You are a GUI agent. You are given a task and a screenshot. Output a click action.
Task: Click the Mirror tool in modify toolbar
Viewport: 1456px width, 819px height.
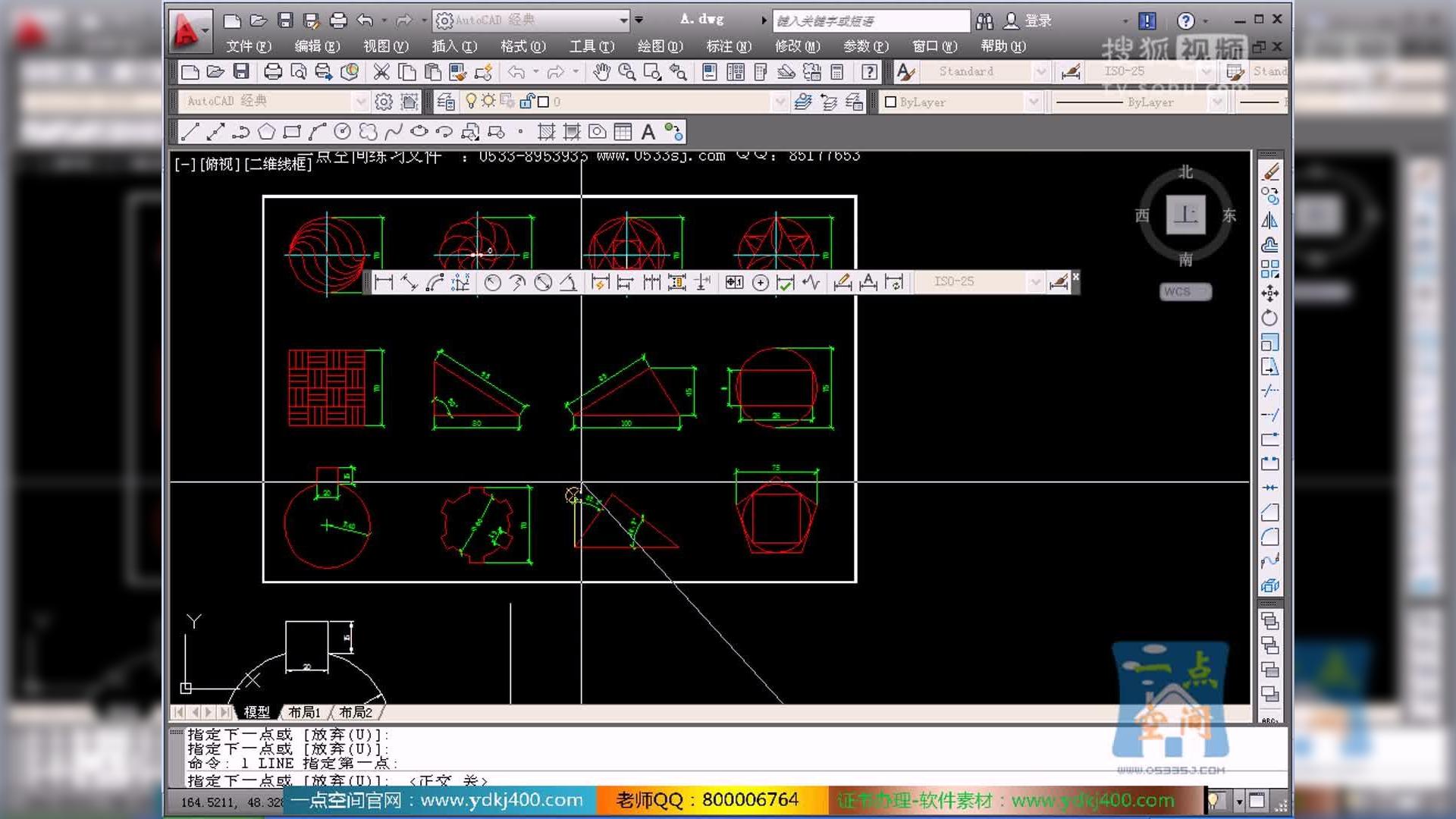(1269, 221)
